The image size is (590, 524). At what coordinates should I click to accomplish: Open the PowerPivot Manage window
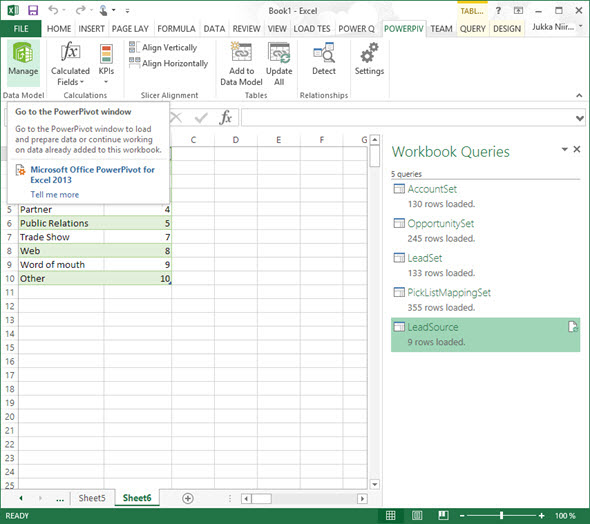coord(23,62)
